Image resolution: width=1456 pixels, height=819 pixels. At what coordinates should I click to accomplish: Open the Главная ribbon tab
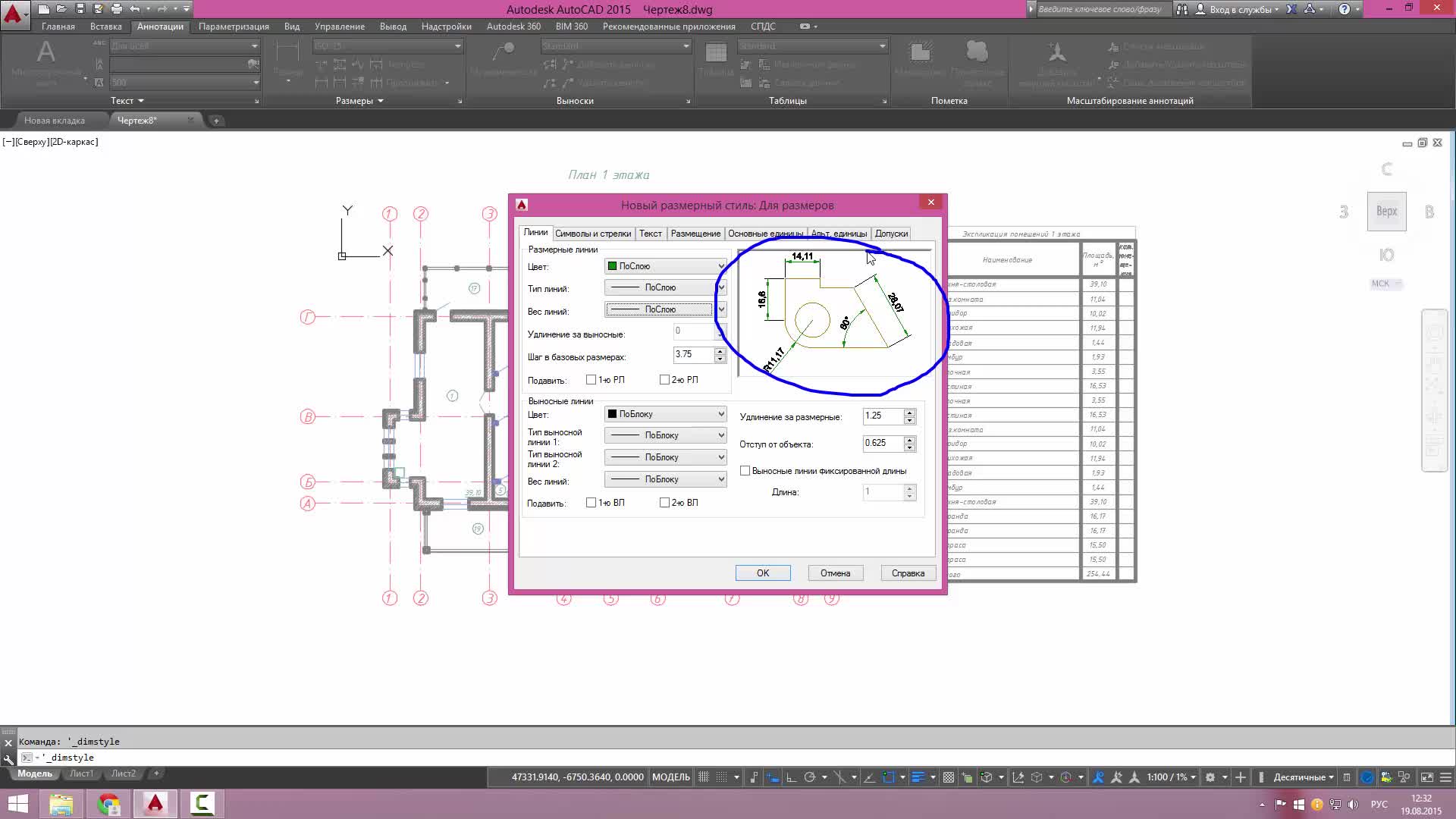click(x=58, y=27)
